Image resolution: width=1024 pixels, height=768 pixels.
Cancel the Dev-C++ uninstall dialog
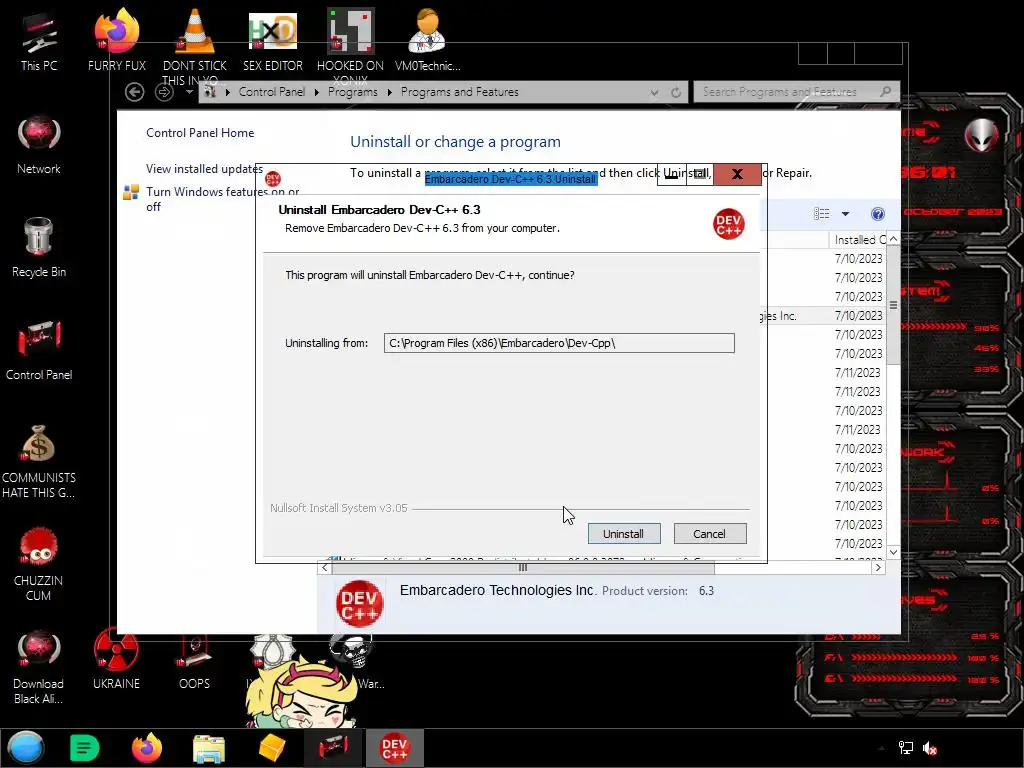[709, 534]
